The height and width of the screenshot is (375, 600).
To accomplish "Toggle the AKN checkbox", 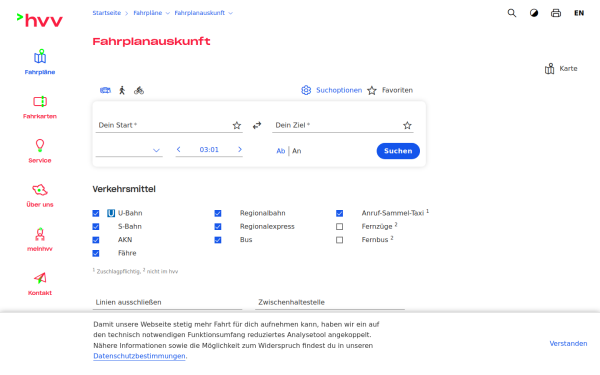I will pos(96,240).
